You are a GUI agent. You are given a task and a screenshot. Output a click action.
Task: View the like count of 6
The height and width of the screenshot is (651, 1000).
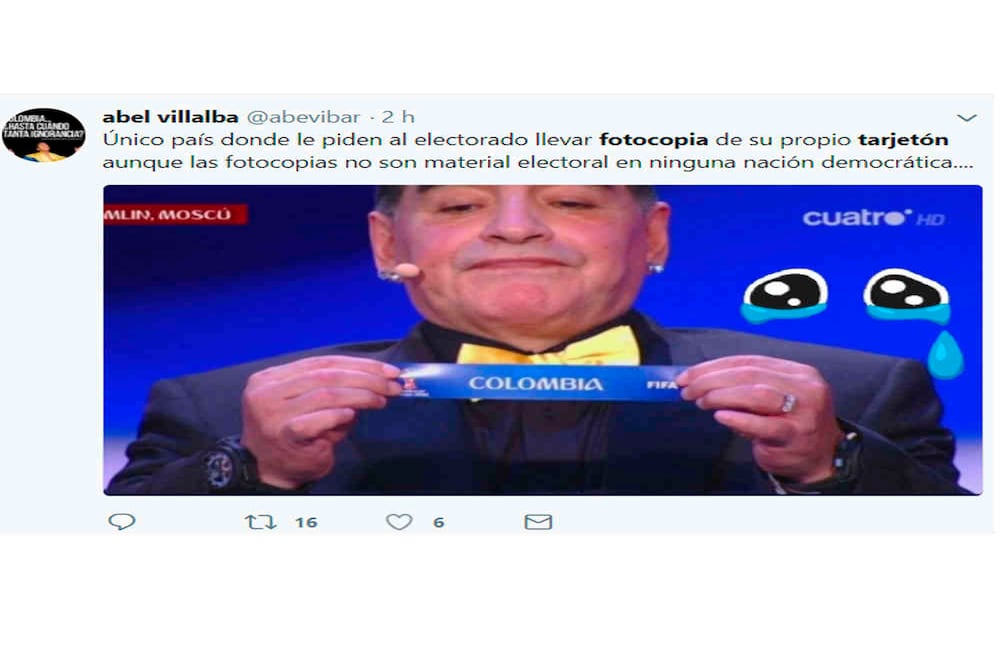pyautogui.click(x=439, y=522)
